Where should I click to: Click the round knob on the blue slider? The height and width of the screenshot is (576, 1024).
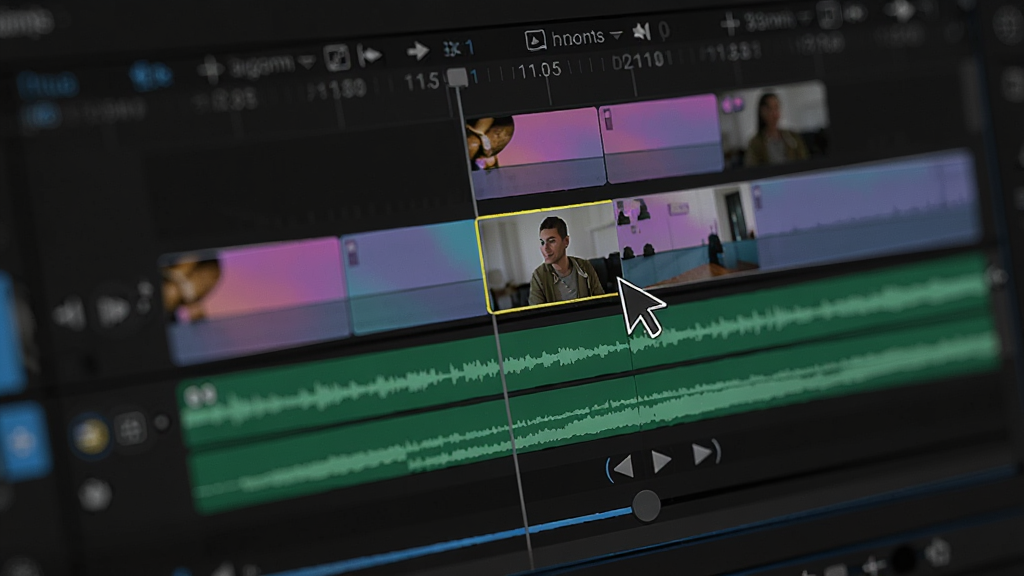[646, 504]
